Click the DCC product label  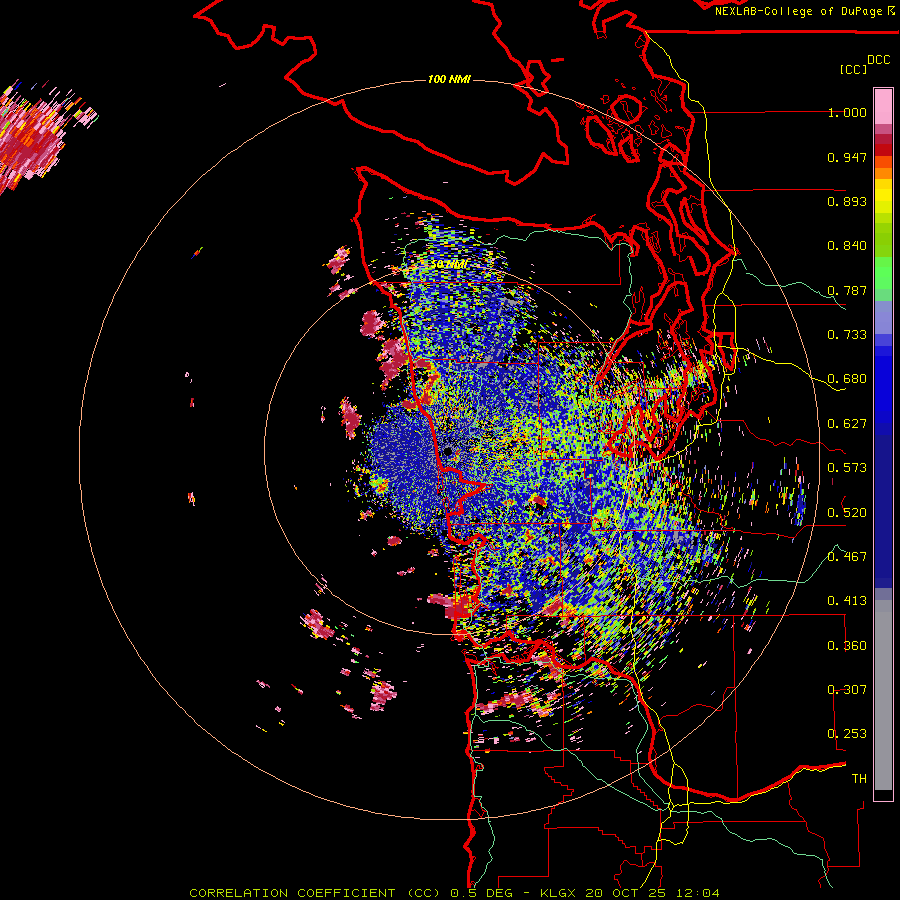878,60
